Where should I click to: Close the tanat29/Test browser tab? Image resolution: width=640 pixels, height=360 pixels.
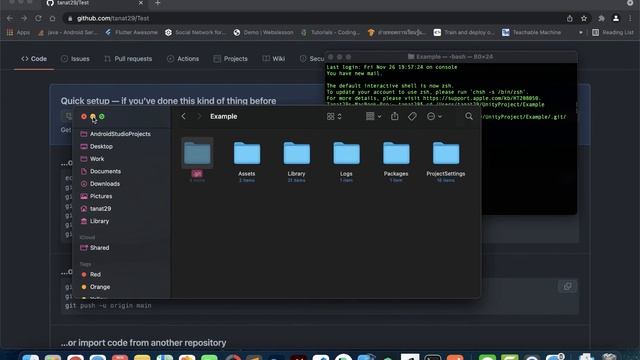140,3
